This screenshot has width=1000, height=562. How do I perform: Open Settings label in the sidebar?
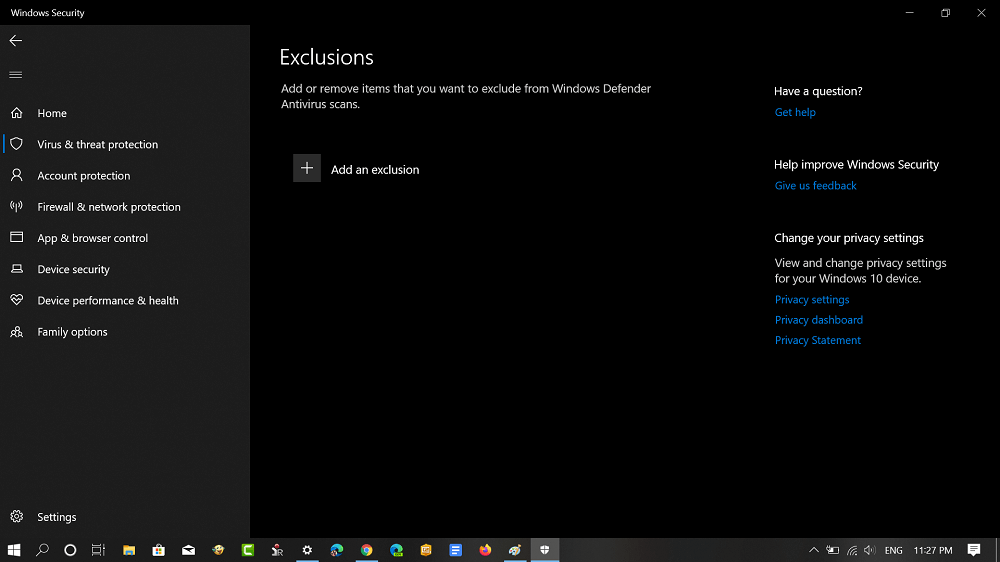pyautogui.click(x=57, y=517)
